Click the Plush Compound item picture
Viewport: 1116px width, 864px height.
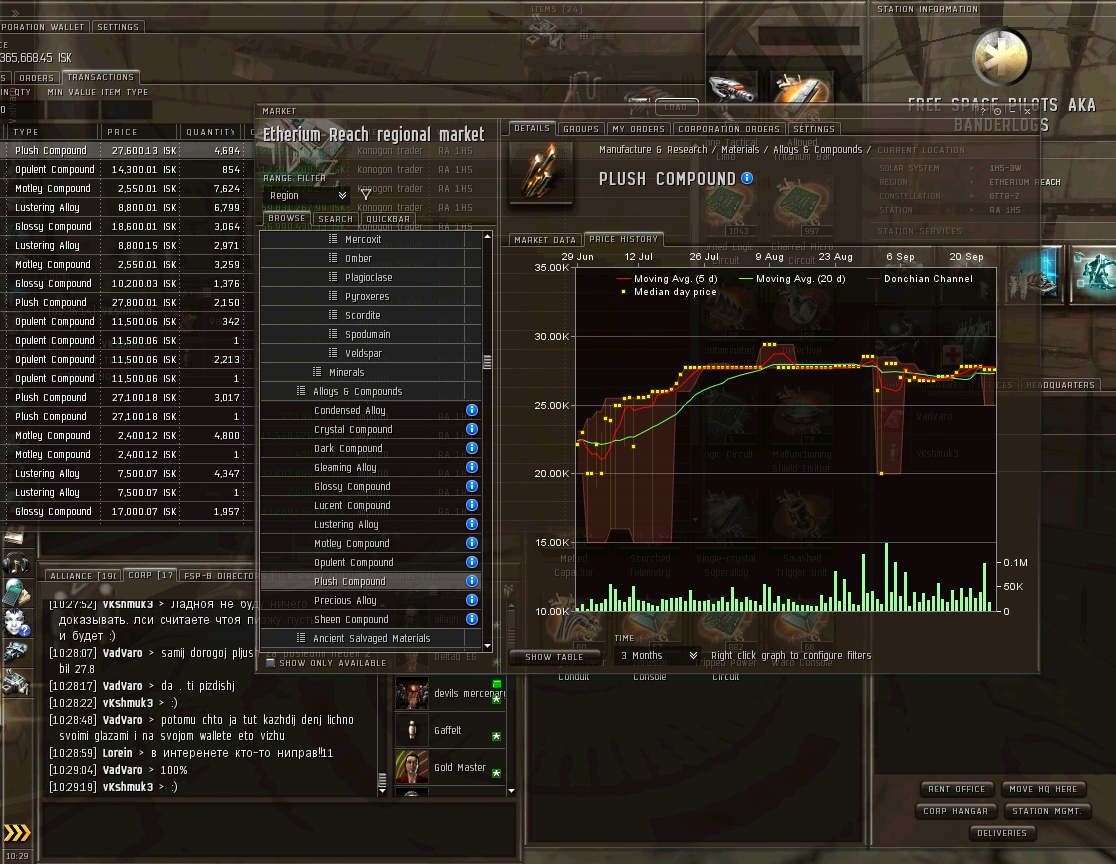point(541,173)
